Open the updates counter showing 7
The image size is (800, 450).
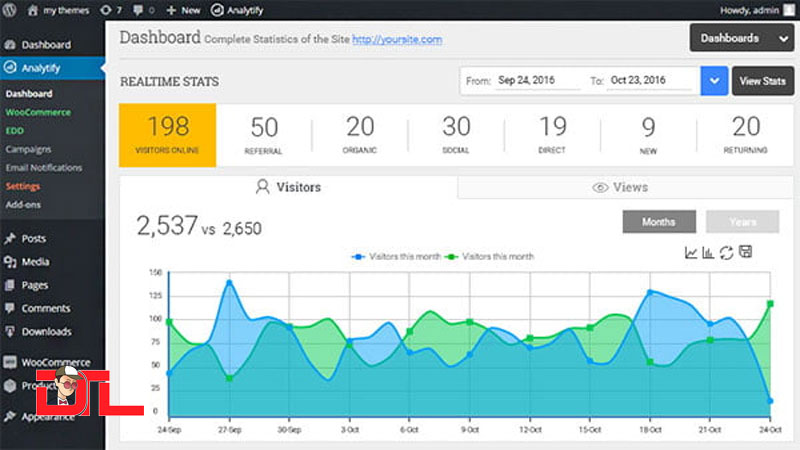coord(111,10)
